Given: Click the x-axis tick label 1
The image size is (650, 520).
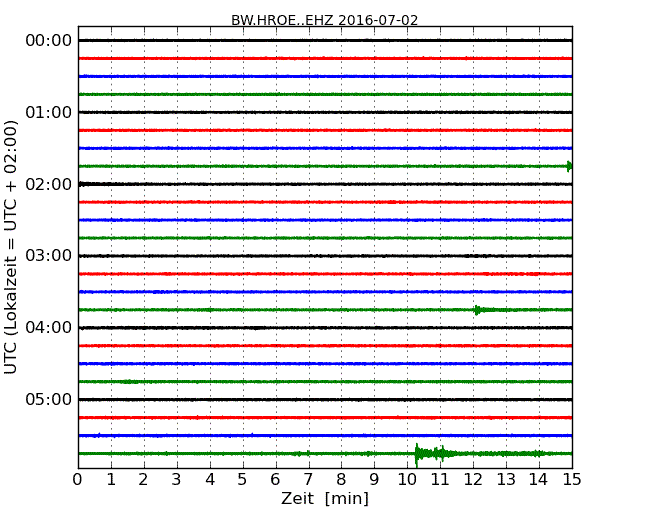Looking at the screenshot, I should (x=111, y=480).
